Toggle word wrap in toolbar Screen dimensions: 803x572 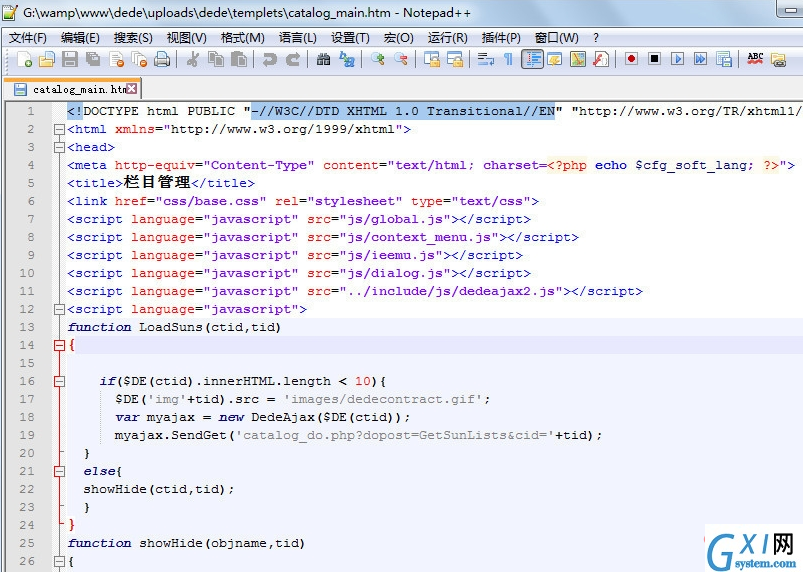pyautogui.click(x=485, y=59)
